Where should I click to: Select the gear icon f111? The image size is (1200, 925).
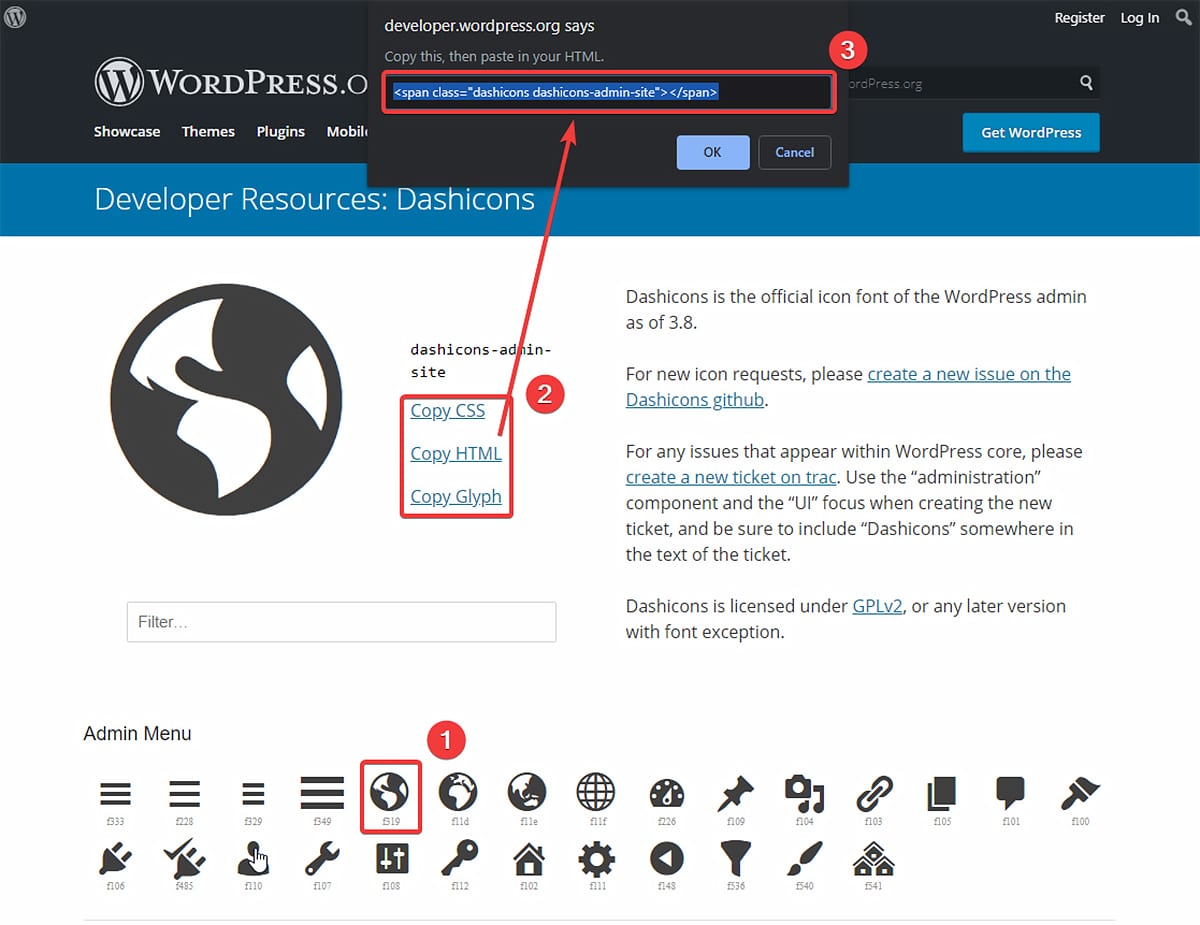(597, 859)
